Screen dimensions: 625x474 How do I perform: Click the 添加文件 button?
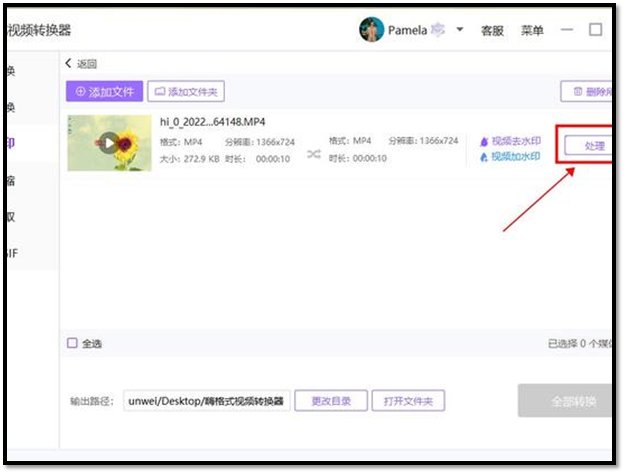[x=104, y=91]
